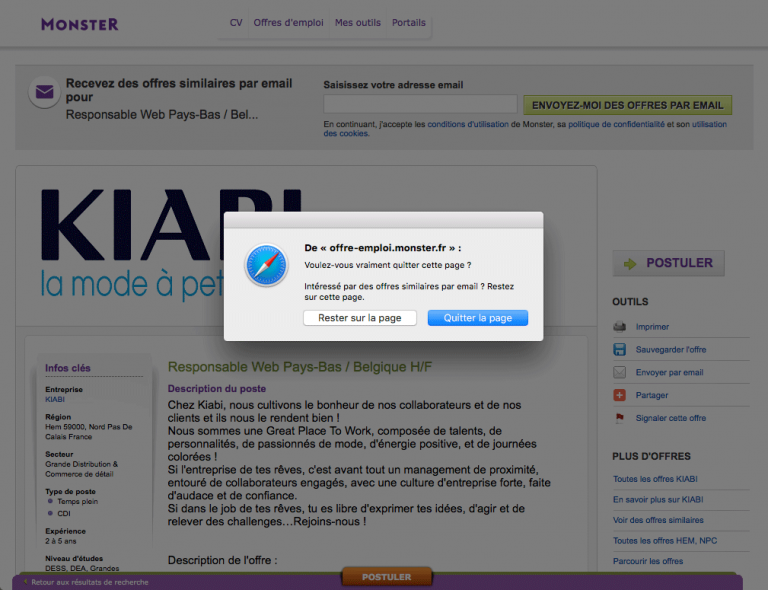
Task: Open politique de confidentialité link
Action: (616, 124)
